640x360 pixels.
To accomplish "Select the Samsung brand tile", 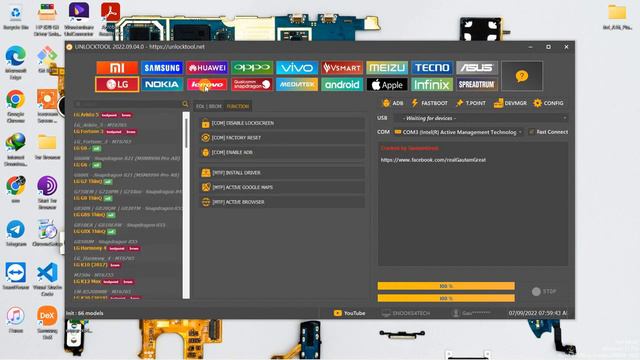I will 162,68.
